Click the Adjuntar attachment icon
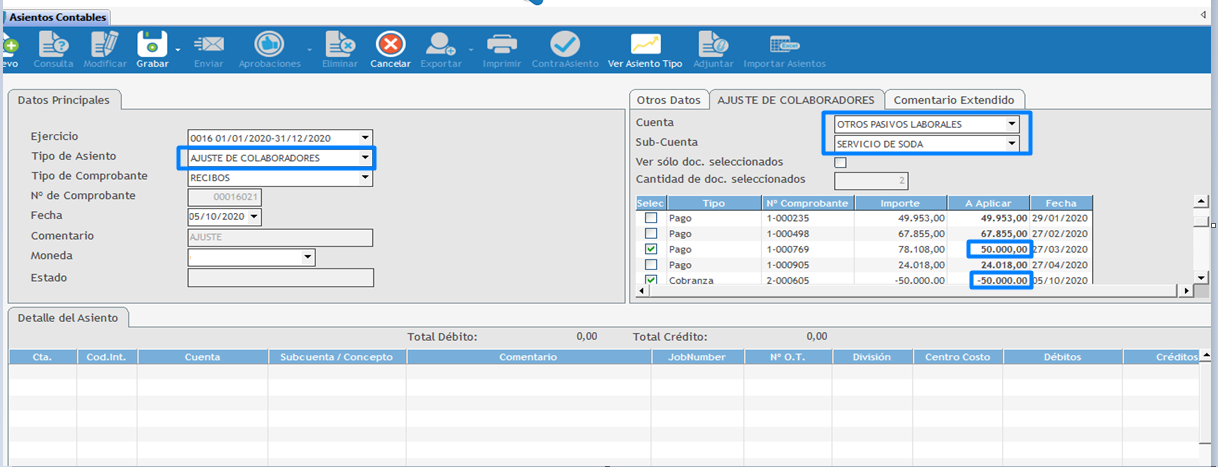Viewport: 1218px width, 467px height. [x=713, y=44]
